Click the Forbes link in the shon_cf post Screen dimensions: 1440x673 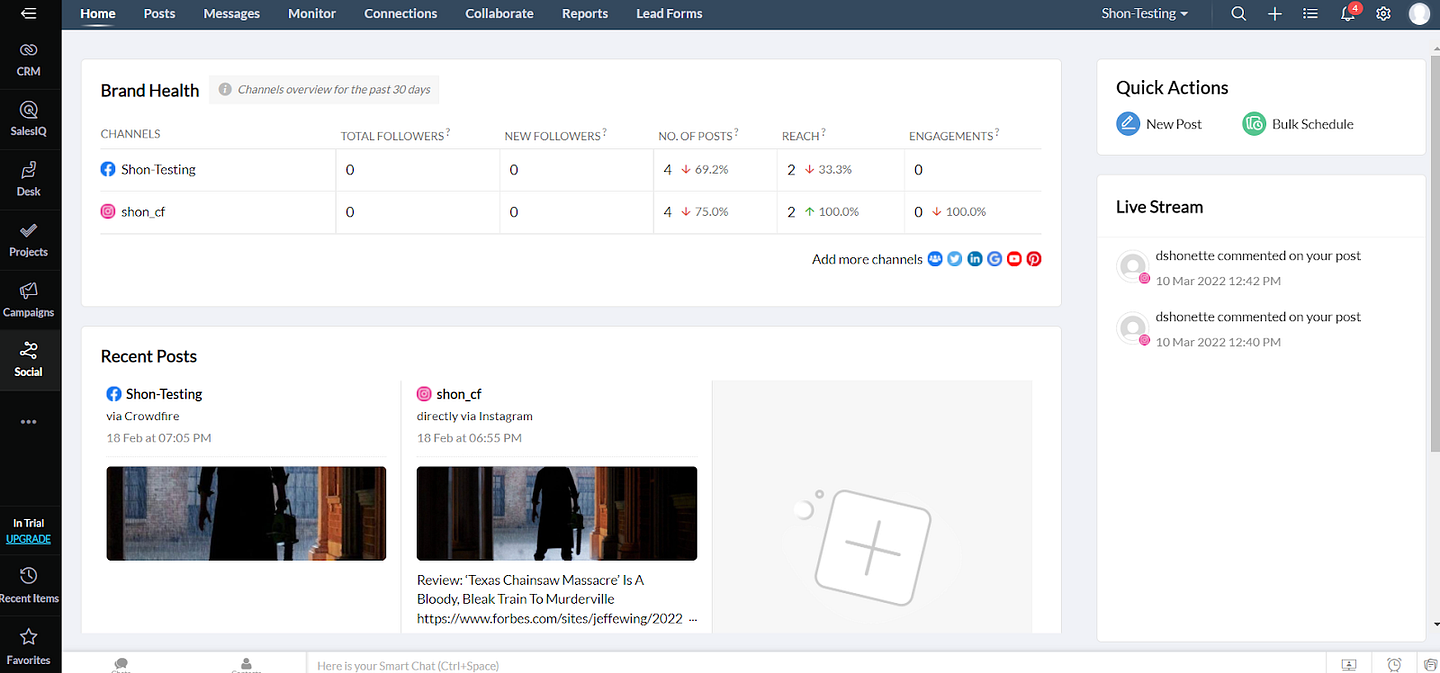[550, 619]
